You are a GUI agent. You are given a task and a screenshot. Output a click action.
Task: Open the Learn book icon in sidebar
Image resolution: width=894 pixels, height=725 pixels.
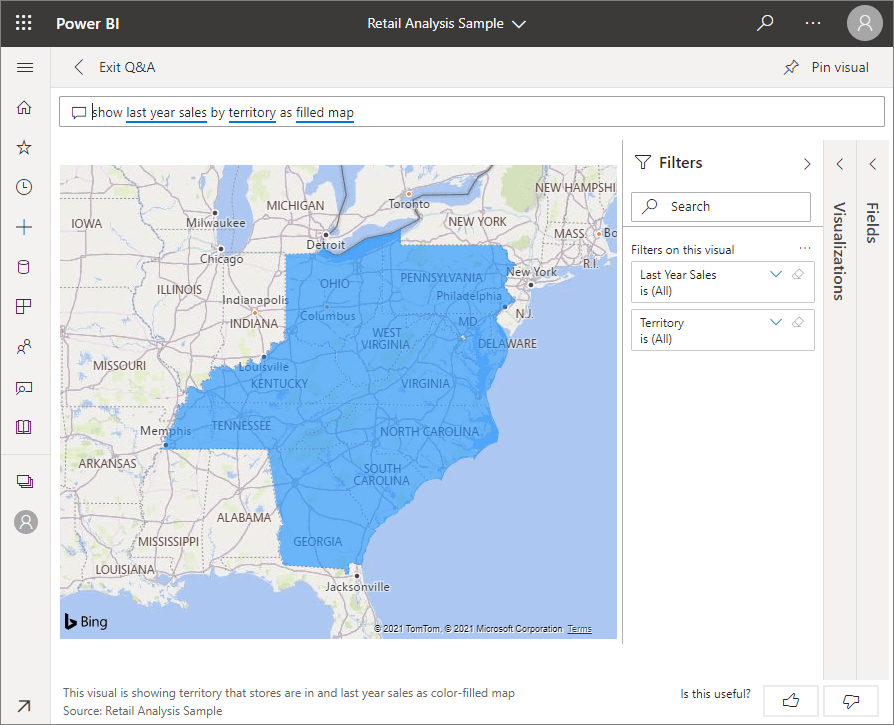coord(24,427)
